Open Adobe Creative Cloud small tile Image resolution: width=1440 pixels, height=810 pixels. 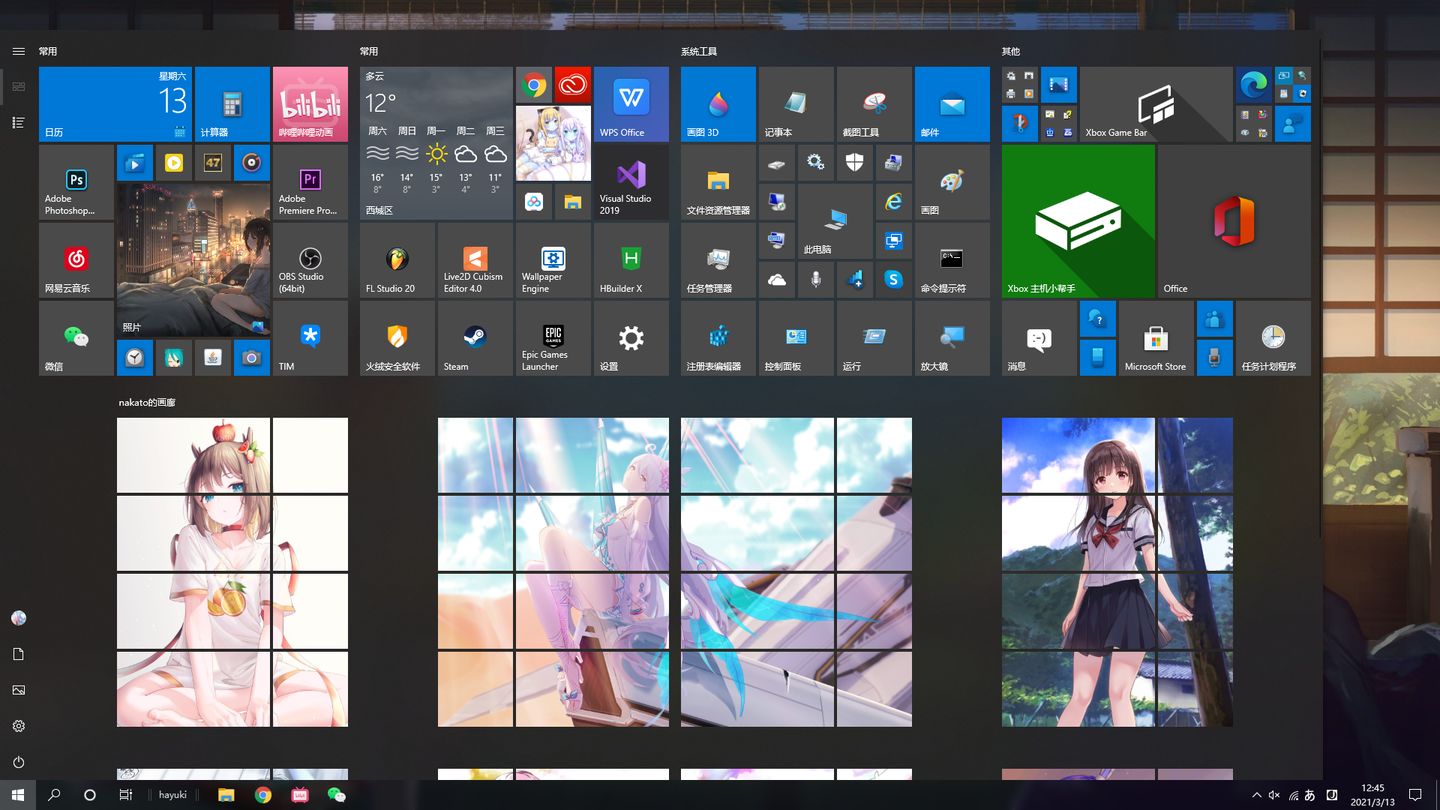pyautogui.click(x=573, y=85)
